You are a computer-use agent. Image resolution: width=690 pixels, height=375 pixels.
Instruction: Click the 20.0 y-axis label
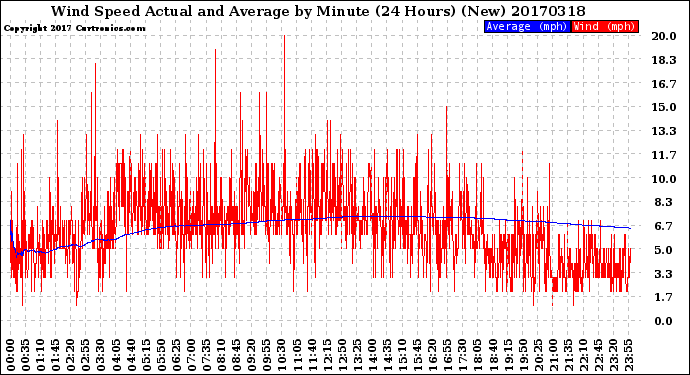pos(664,36)
